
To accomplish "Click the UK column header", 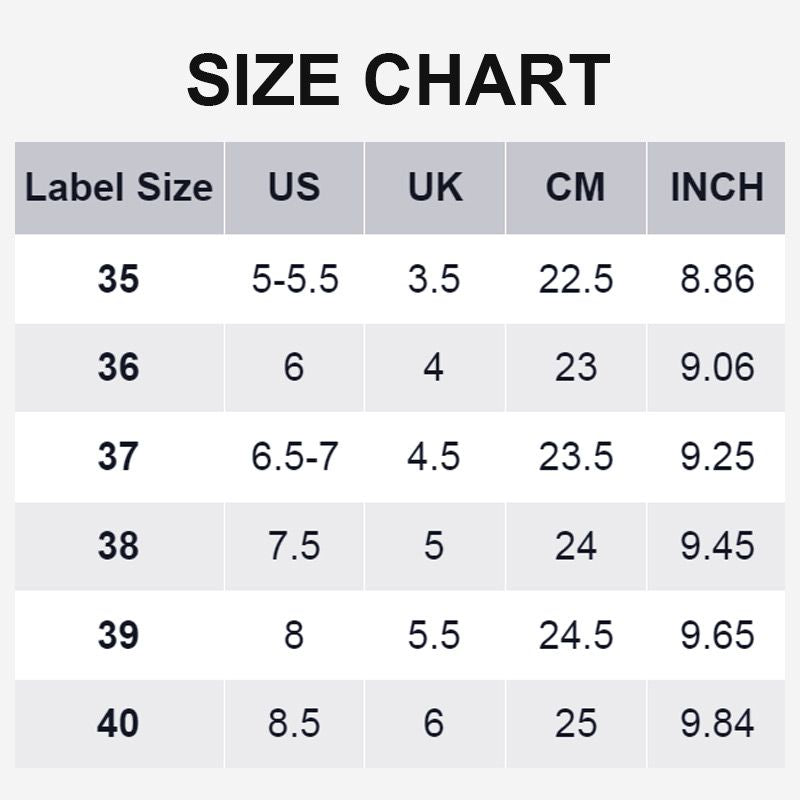I will (435, 188).
